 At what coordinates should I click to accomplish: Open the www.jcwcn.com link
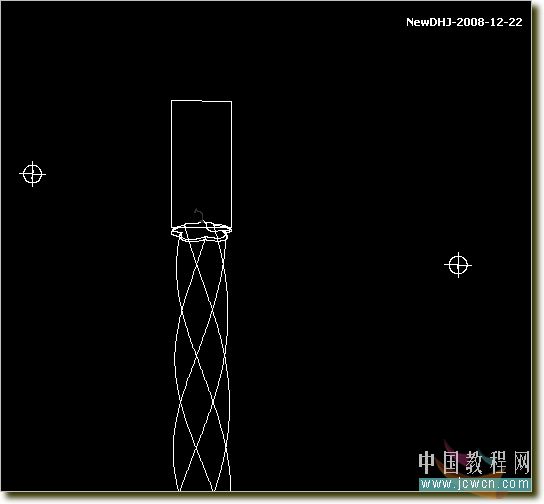pyautogui.click(x=475, y=484)
